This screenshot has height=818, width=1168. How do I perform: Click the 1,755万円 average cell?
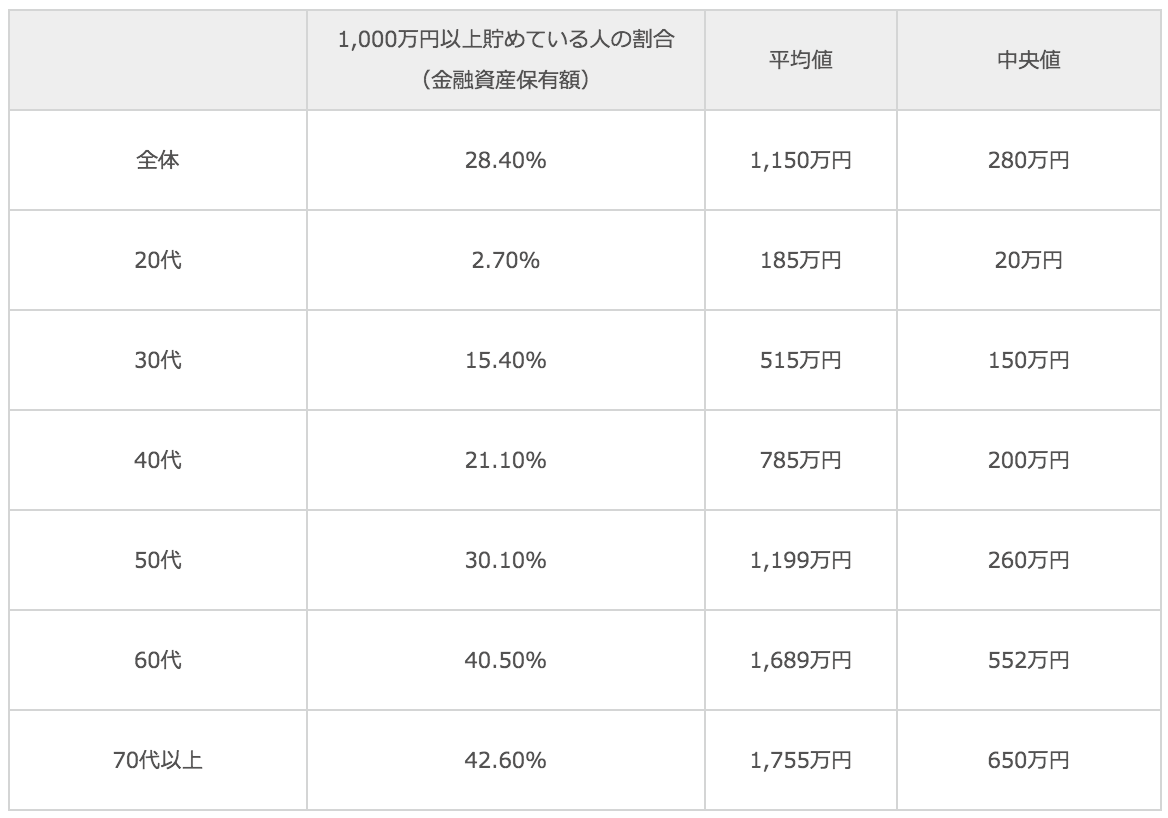coord(800,760)
